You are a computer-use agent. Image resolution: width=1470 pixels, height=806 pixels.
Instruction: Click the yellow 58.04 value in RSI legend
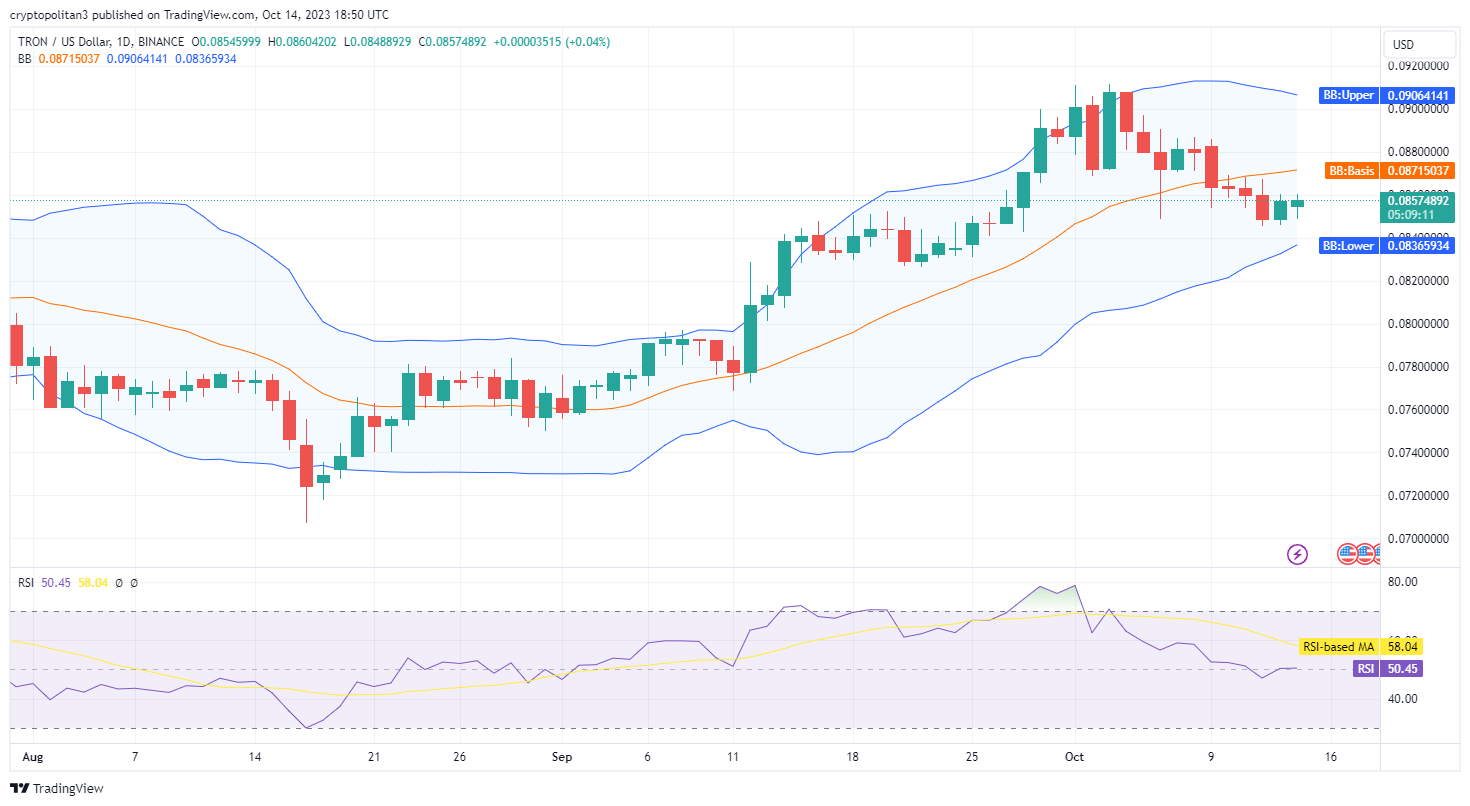(93, 582)
